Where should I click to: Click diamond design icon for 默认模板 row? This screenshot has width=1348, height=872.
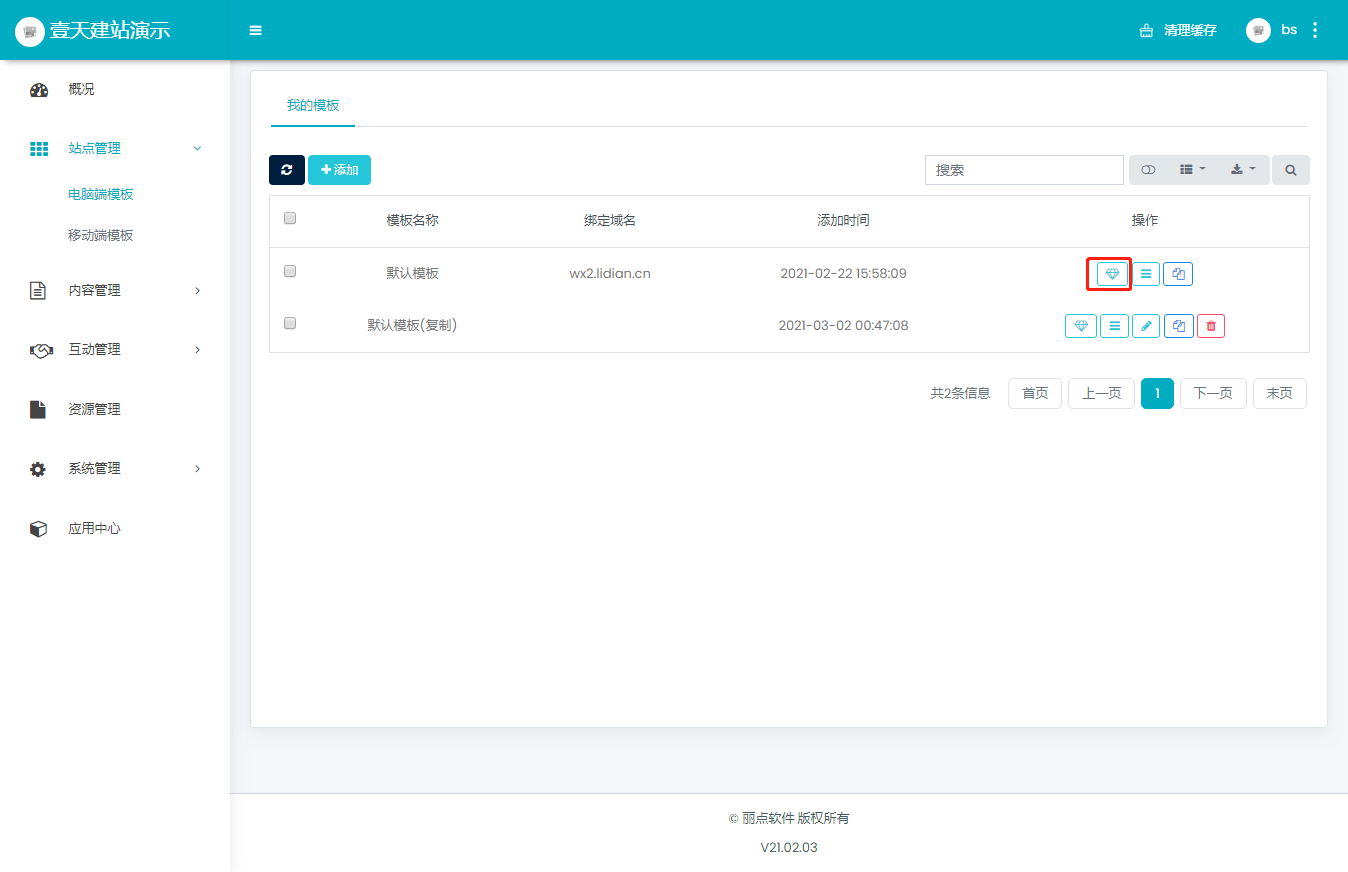click(1112, 273)
